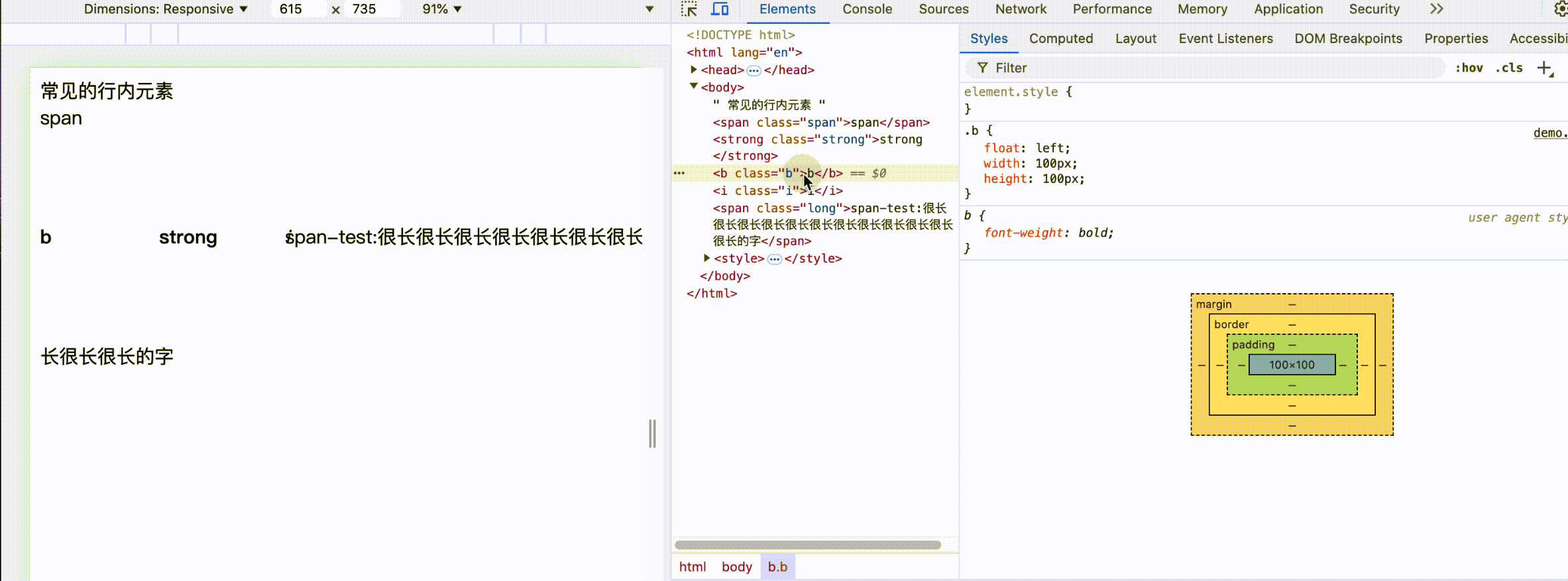Open the Application tab

1288,9
